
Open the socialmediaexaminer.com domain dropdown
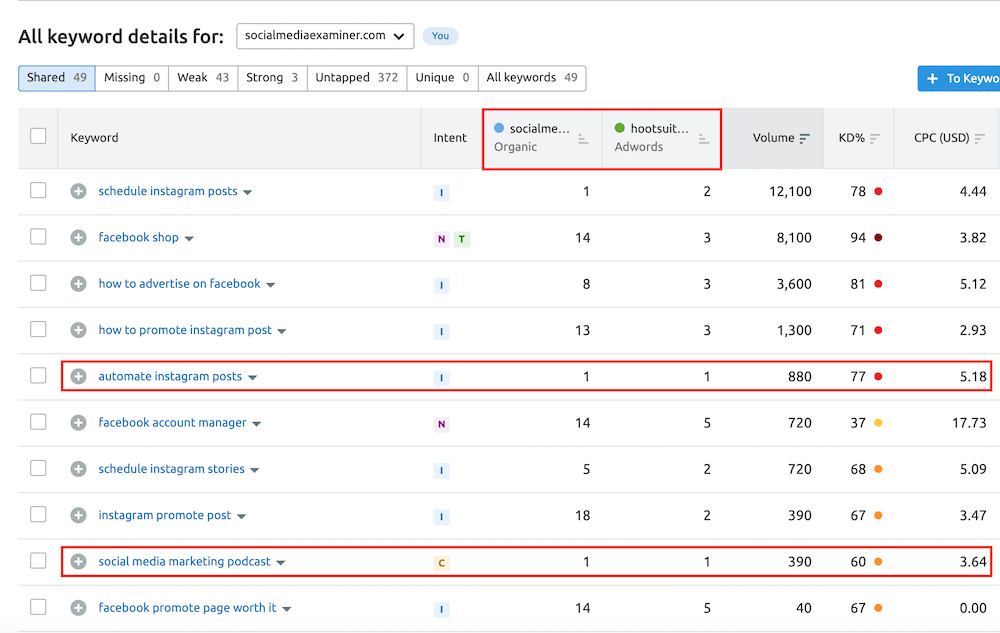click(325, 36)
